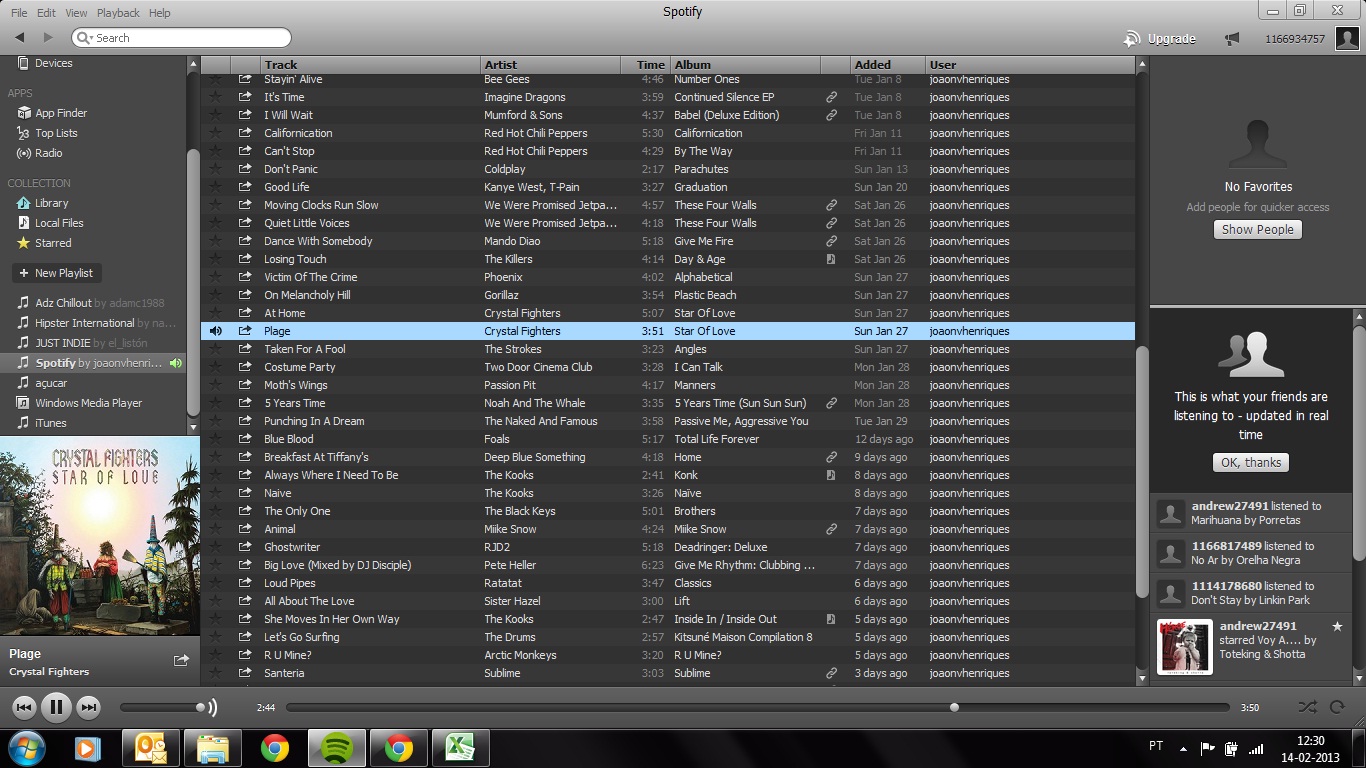Image resolution: width=1366 pixels, height=768 pixels.
Task: Sort the list by the Track column
Action: (x=370, y=64)
